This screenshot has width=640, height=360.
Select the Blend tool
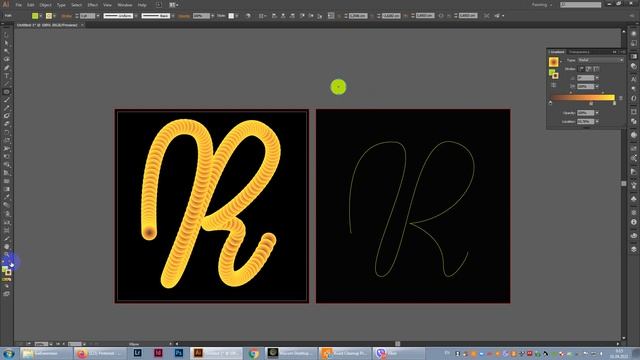tap(6, 205)
